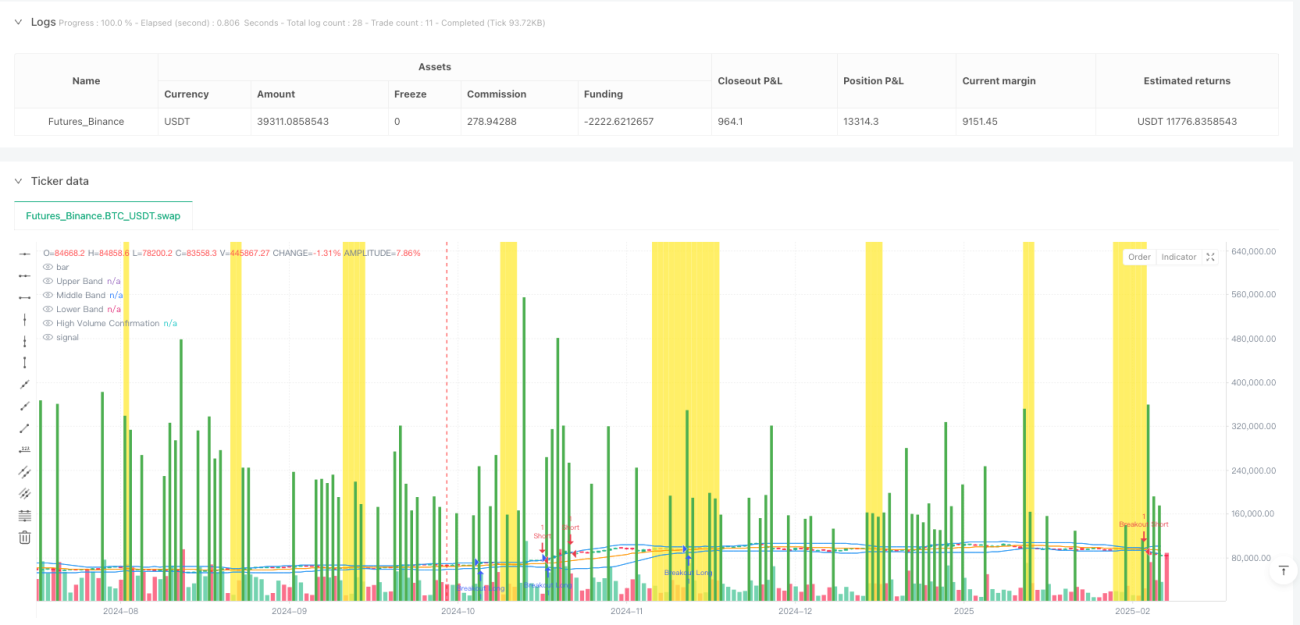Click the back-to-top arrow button

click(1282, 571)
